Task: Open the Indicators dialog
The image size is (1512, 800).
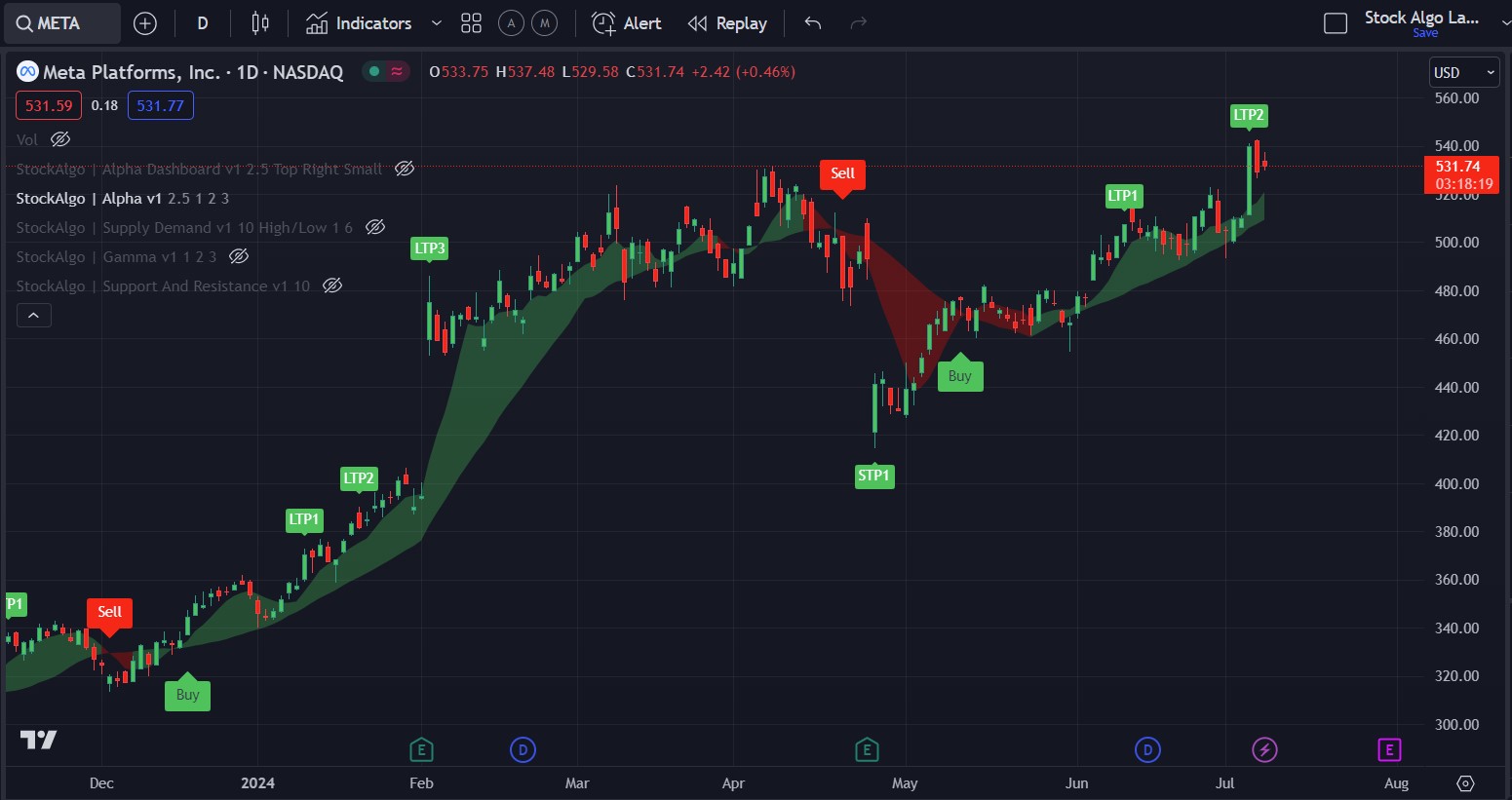Action: pyautogui.click(x=359, y=23)
